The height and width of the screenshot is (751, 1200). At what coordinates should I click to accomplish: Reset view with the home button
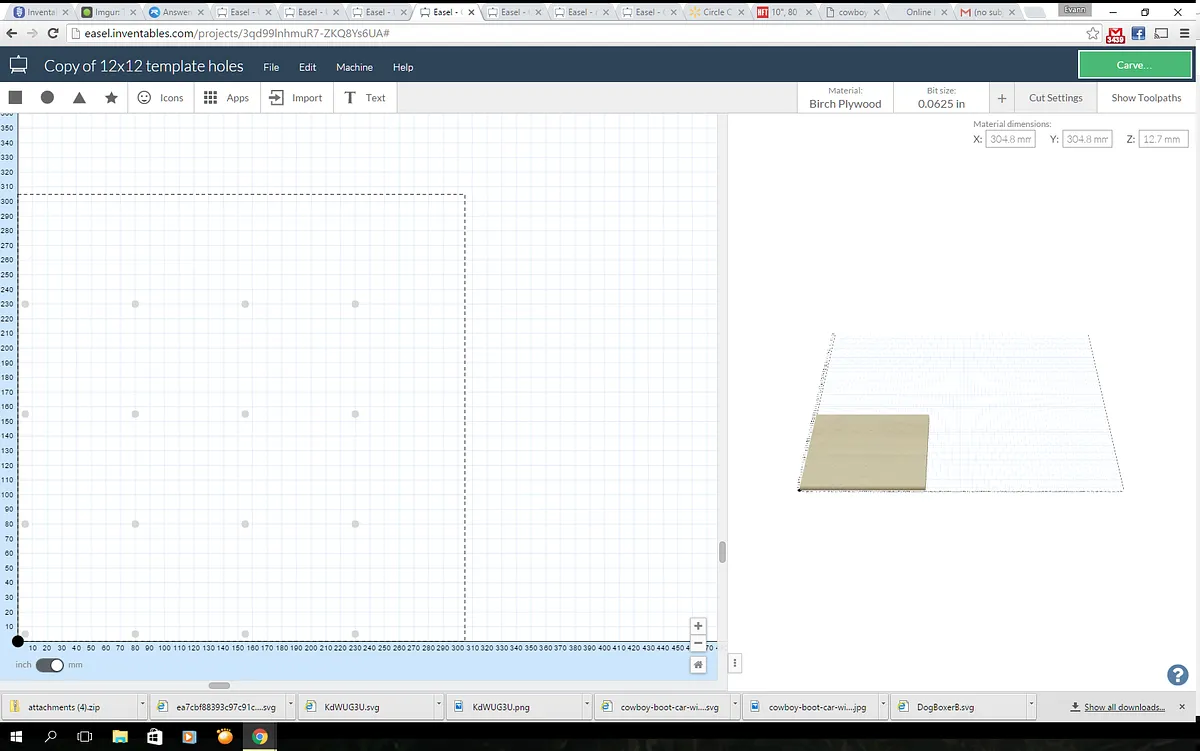[698, 665]
